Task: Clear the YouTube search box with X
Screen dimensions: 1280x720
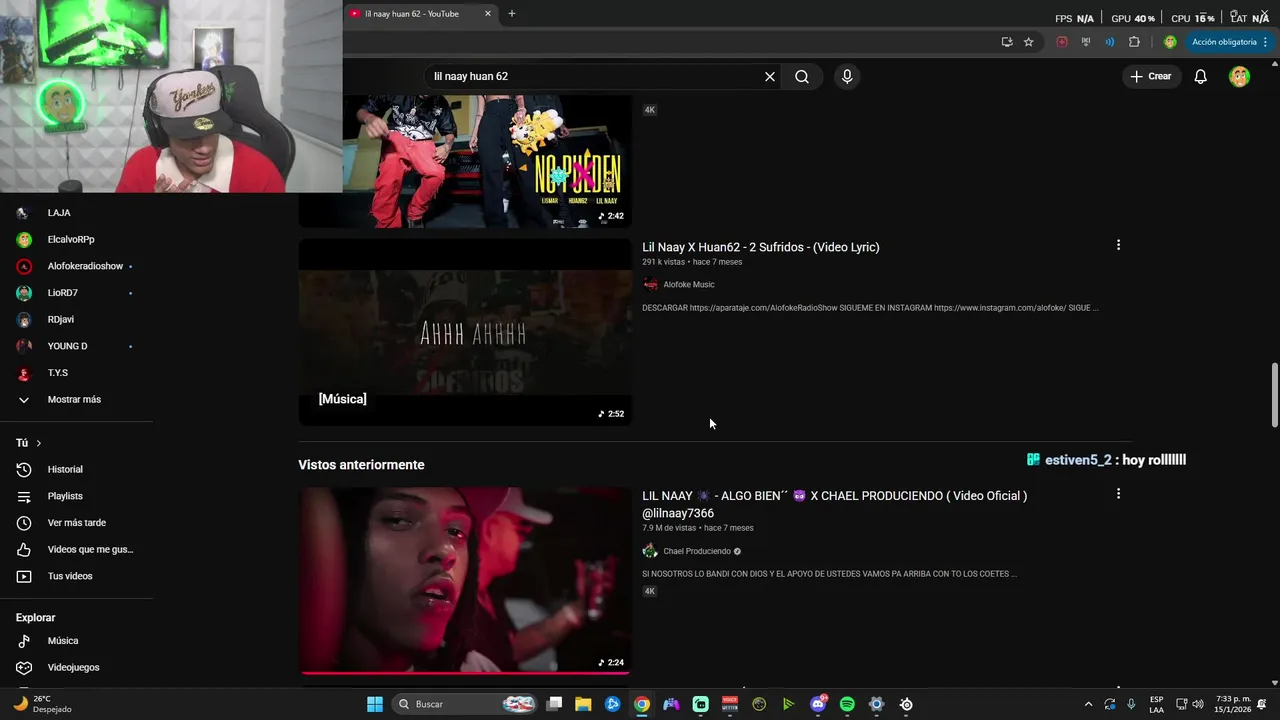Action: (x=770, y=76)
